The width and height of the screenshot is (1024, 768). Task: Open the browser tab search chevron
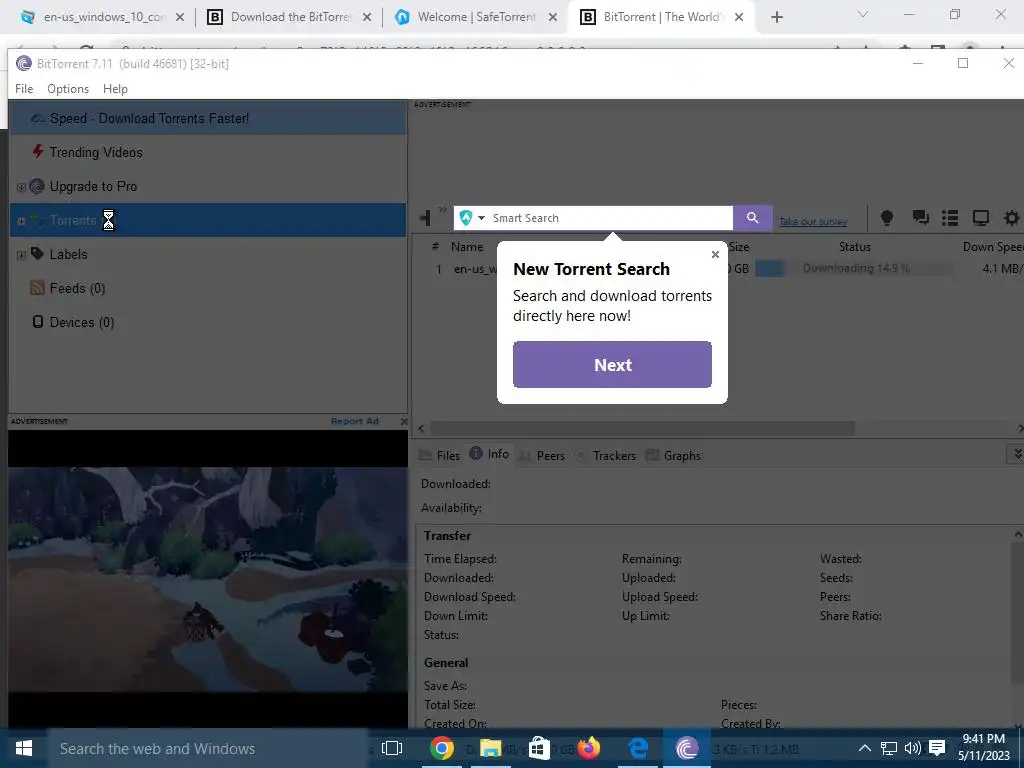[x=863, y=14]
